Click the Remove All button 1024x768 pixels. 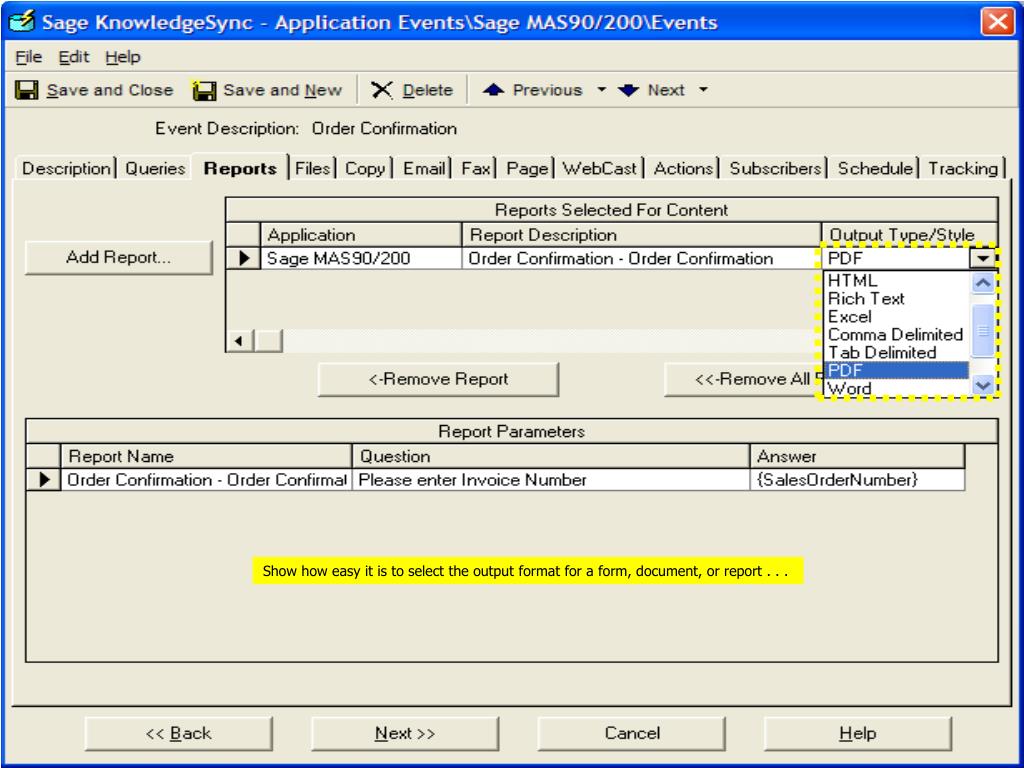click(x=743, y=379)
